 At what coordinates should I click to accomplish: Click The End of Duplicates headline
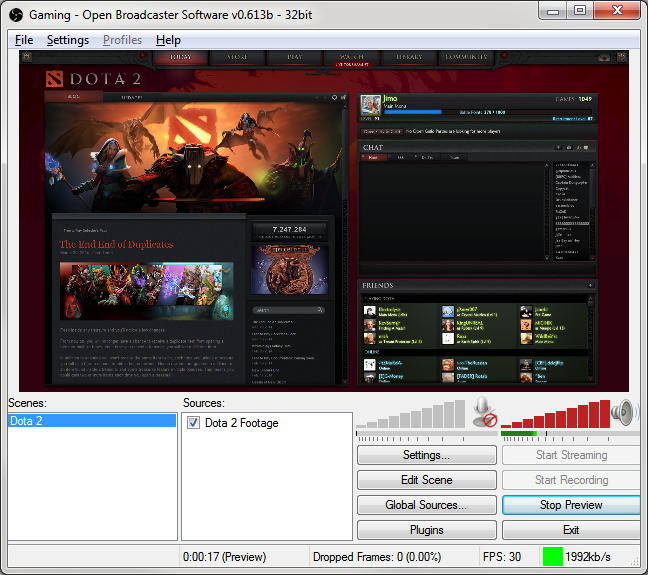pos(116,244)
